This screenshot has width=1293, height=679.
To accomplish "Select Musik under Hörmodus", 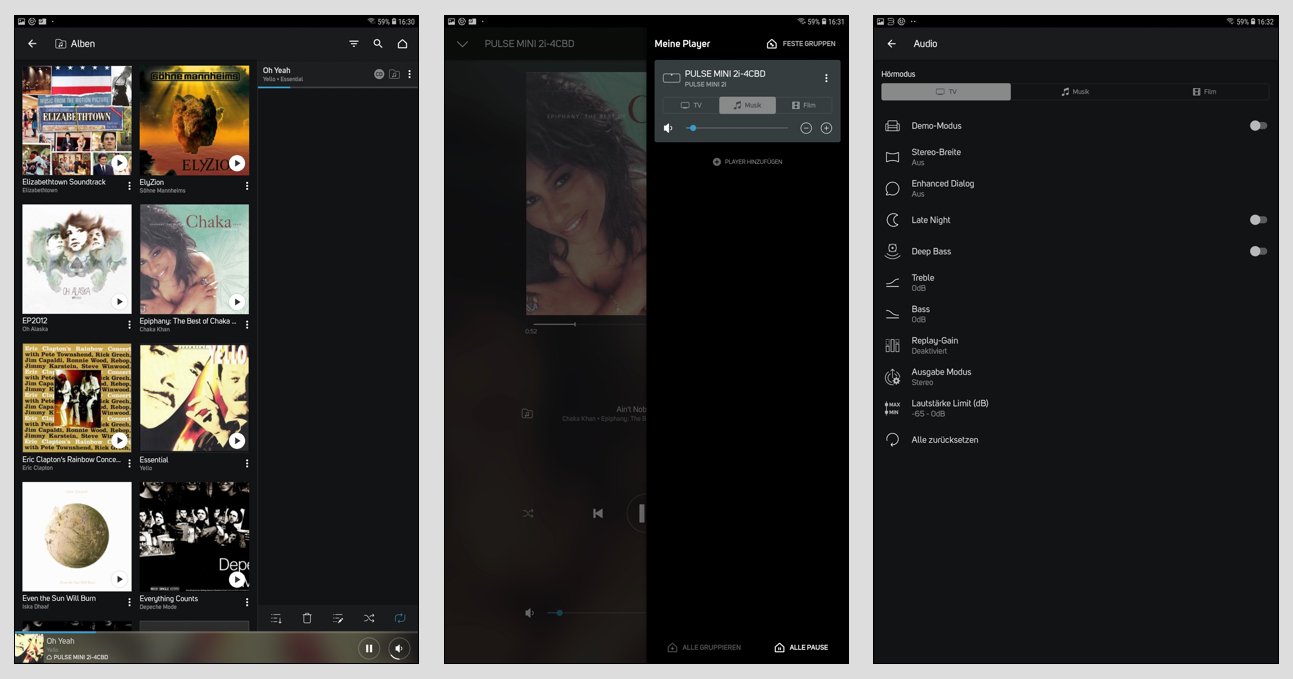I will (x=1075, y=92).
